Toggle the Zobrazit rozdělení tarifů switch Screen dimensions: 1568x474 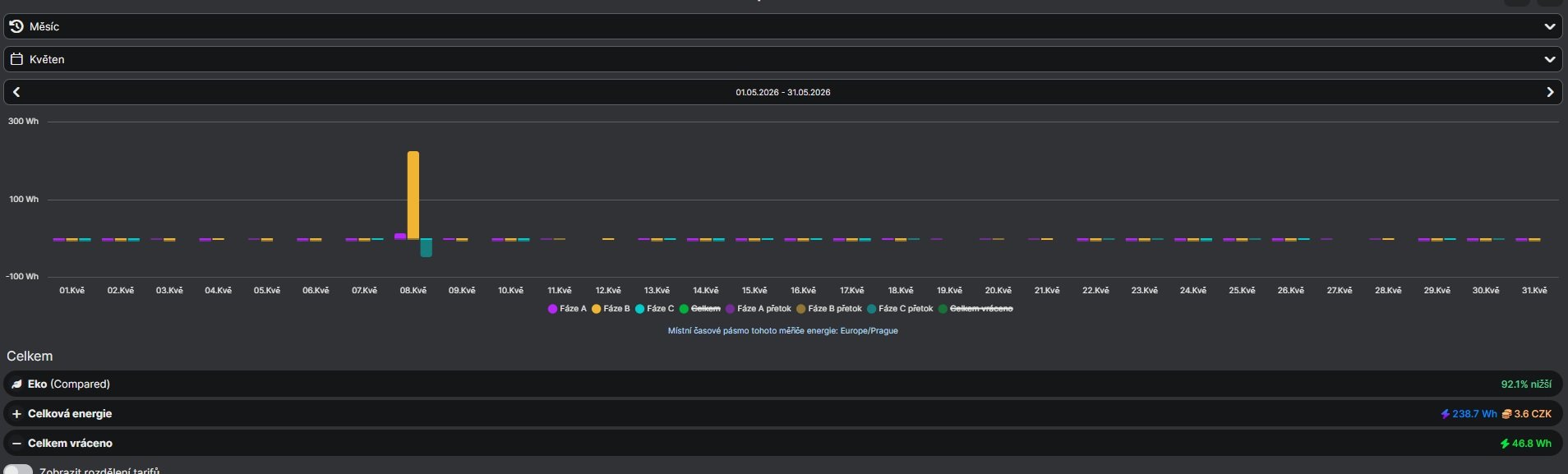pos(18,471)
